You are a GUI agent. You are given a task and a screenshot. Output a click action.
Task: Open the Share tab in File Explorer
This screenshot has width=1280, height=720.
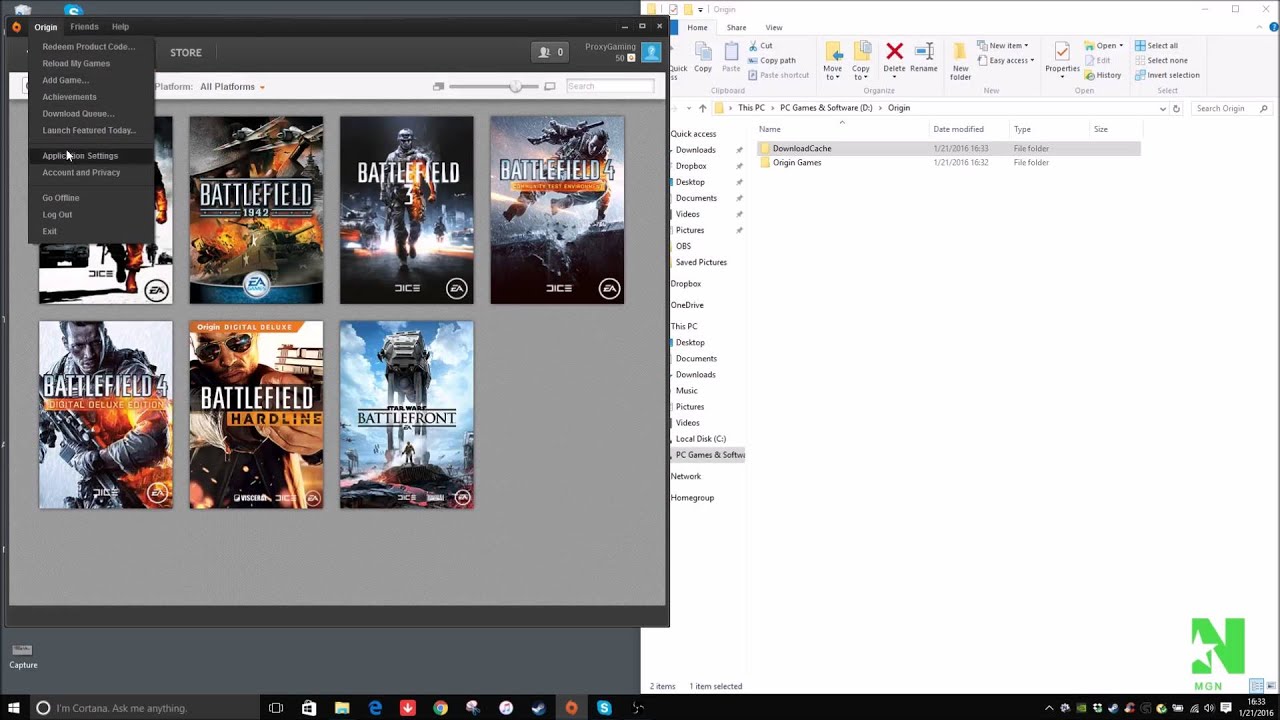[736, 27]
